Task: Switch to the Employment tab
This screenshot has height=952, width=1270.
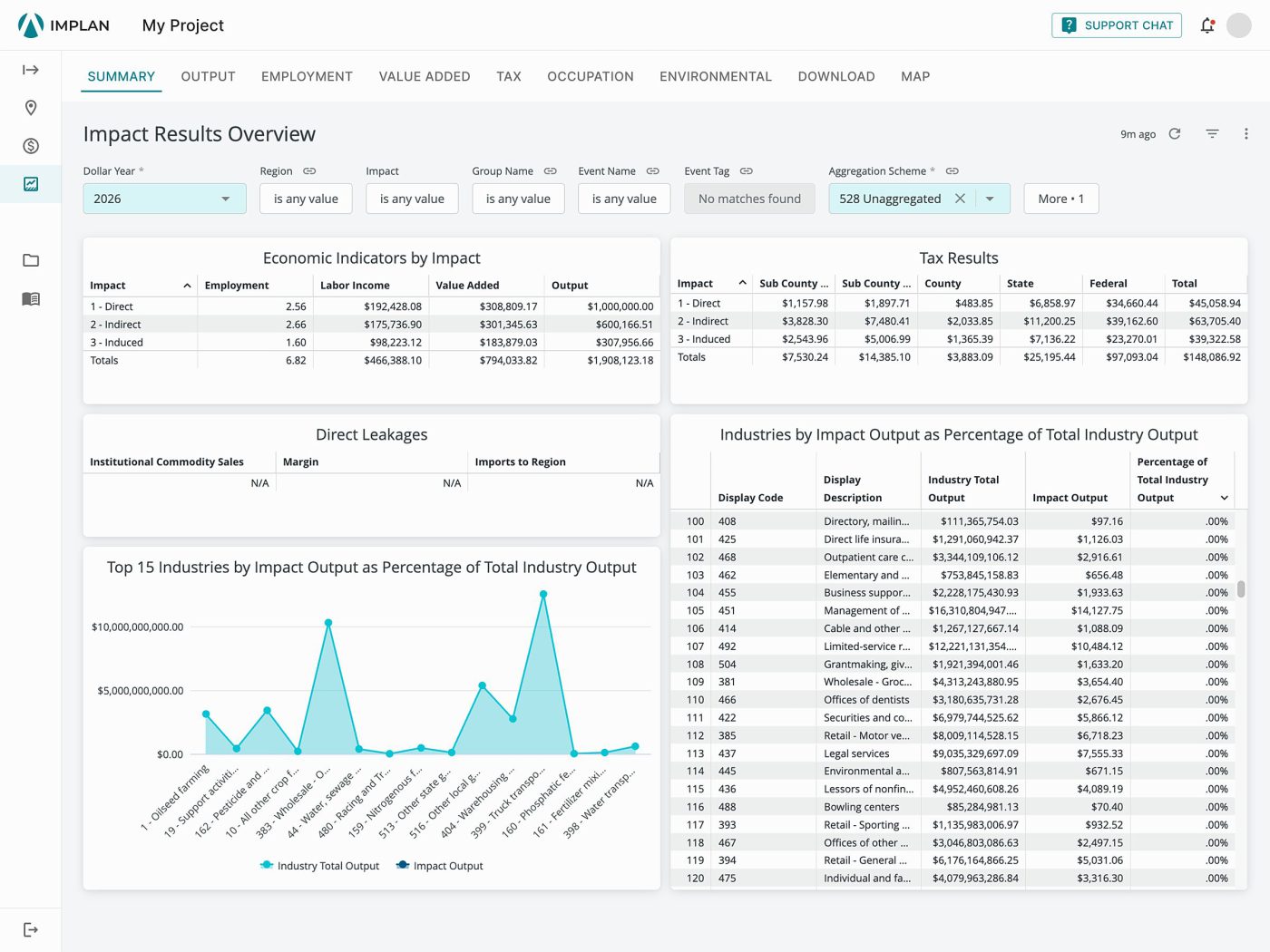Action: tap(307, 77)
